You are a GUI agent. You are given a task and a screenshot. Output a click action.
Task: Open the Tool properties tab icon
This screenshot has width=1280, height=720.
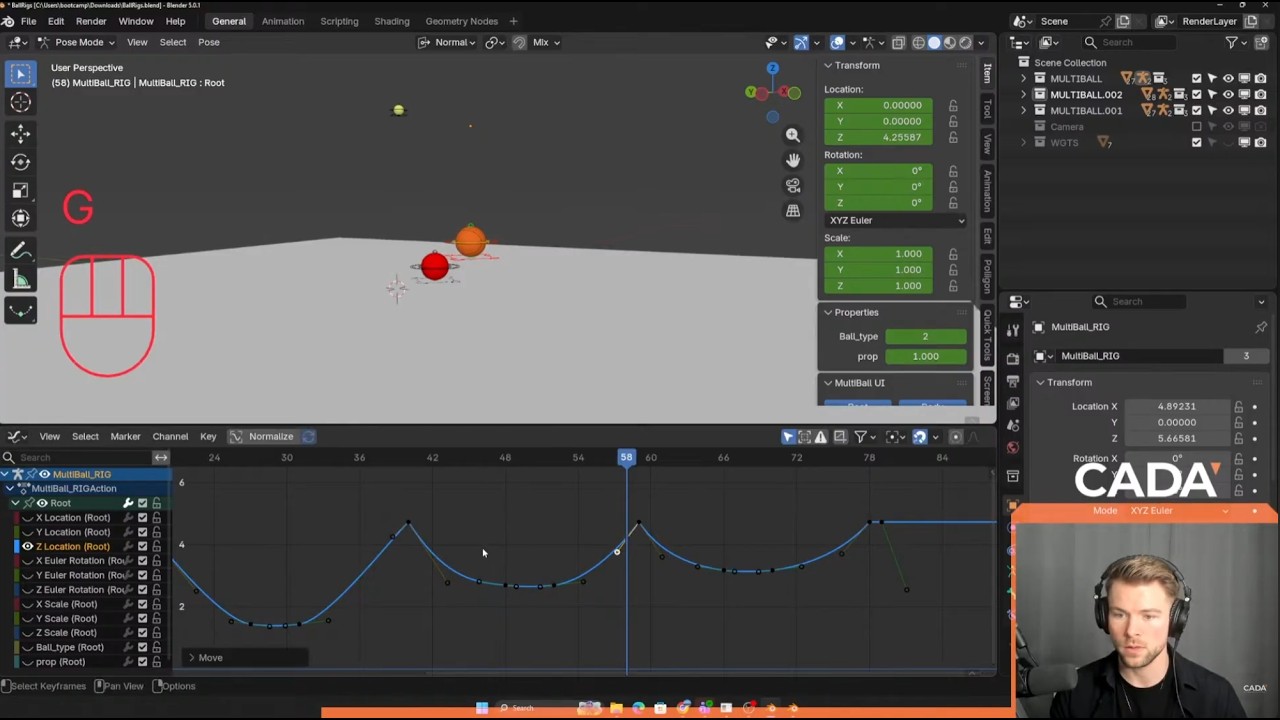click(1013, 330)
